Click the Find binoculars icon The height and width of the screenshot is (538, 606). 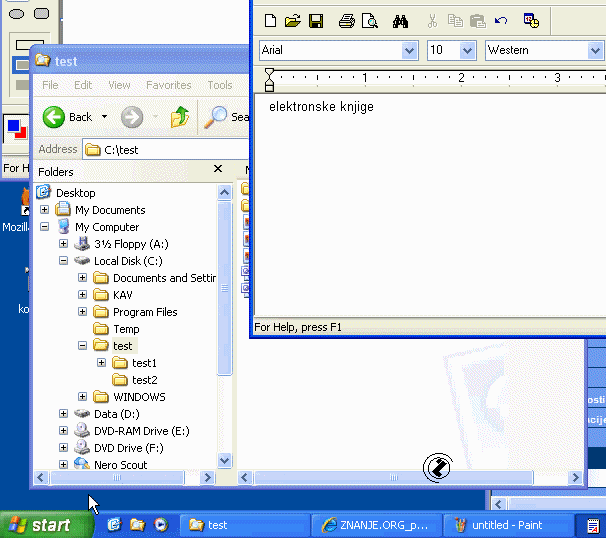pos(400,21)
